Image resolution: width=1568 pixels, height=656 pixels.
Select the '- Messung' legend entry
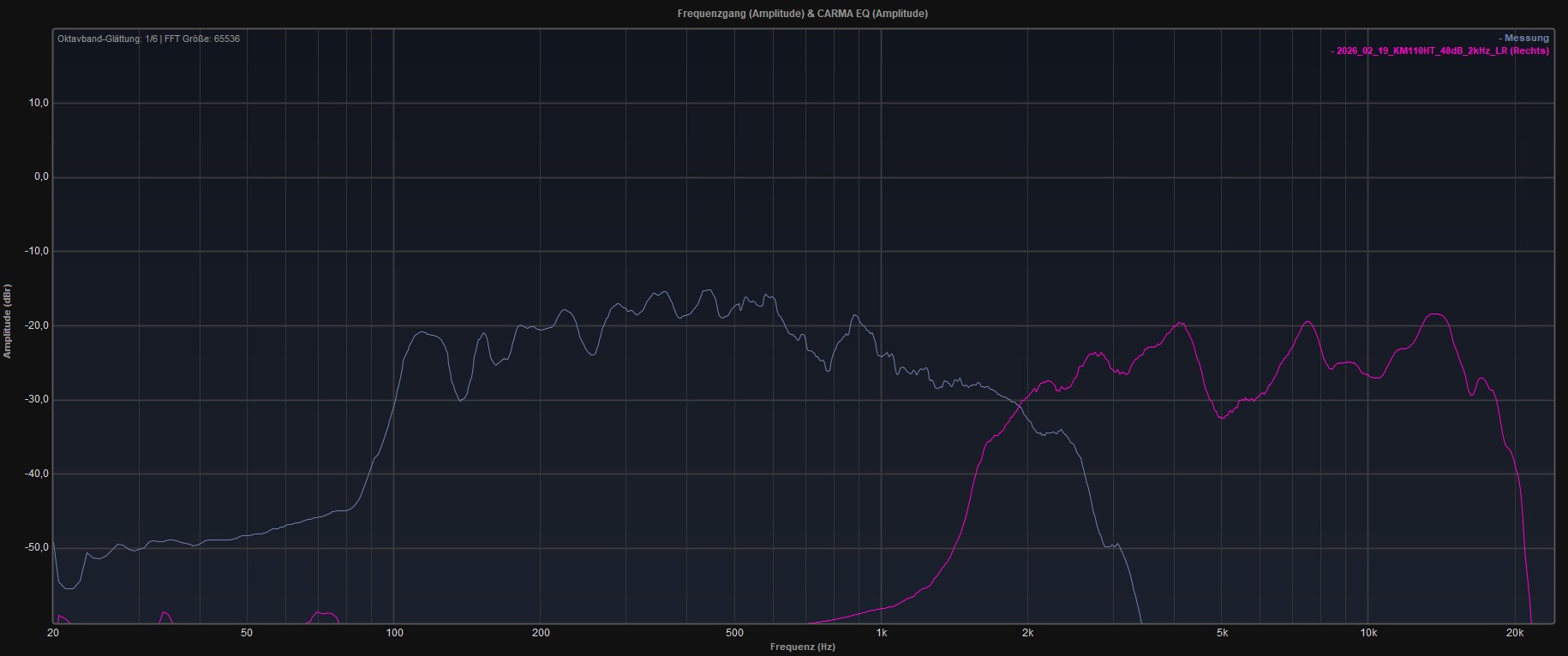point(1523,38)
